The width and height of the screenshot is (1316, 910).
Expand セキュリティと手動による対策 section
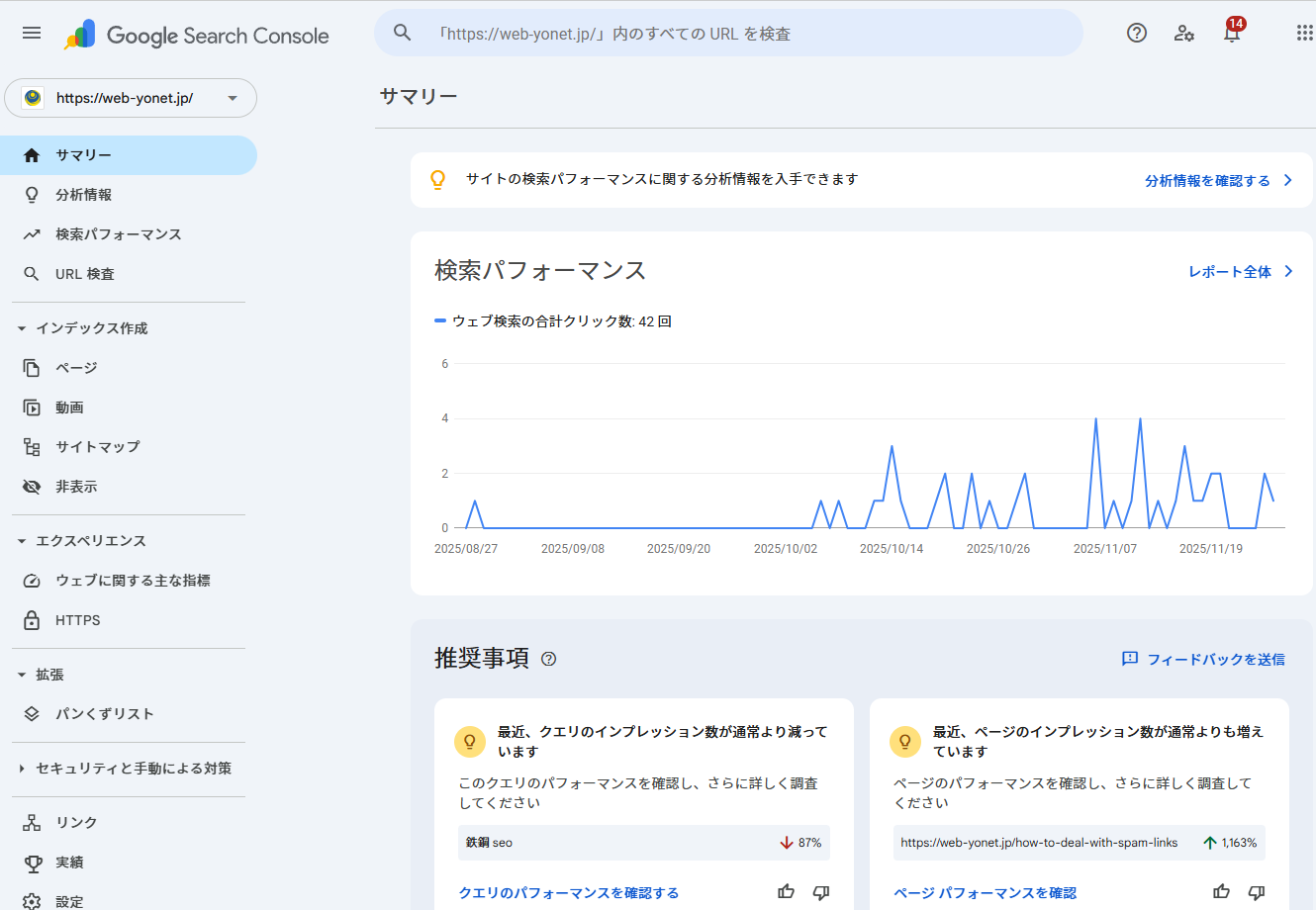pos(22,769)
